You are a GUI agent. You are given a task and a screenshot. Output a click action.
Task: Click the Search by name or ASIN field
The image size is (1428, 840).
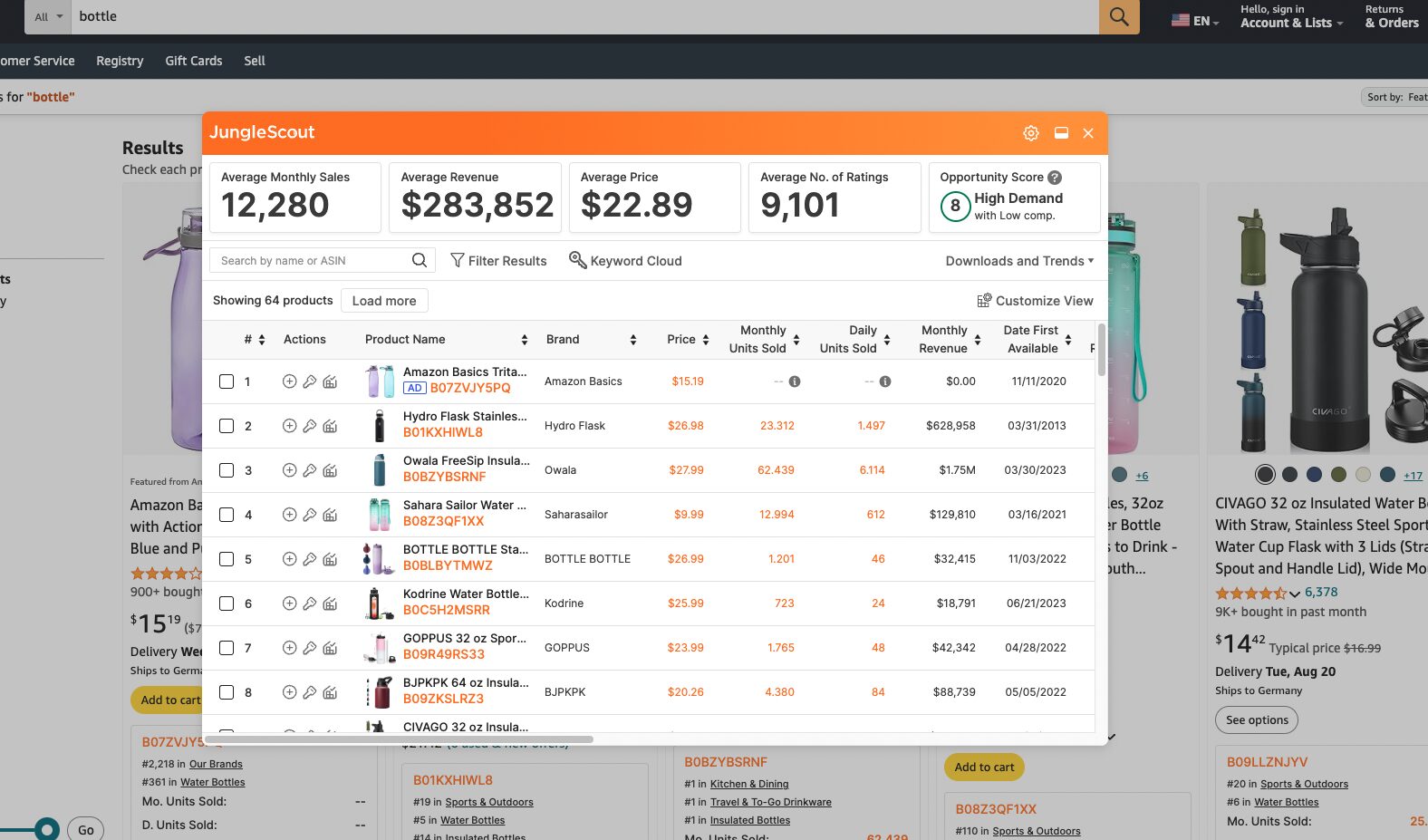tap(311, 261)
